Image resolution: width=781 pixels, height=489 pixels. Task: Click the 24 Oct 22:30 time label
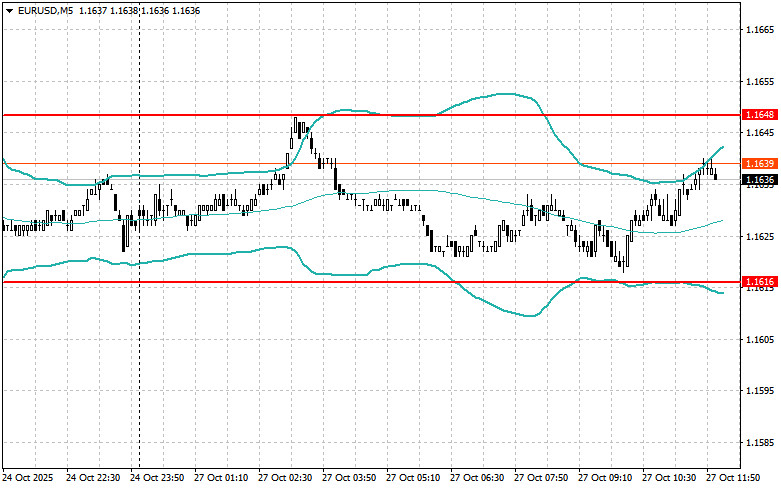(93, 478)
